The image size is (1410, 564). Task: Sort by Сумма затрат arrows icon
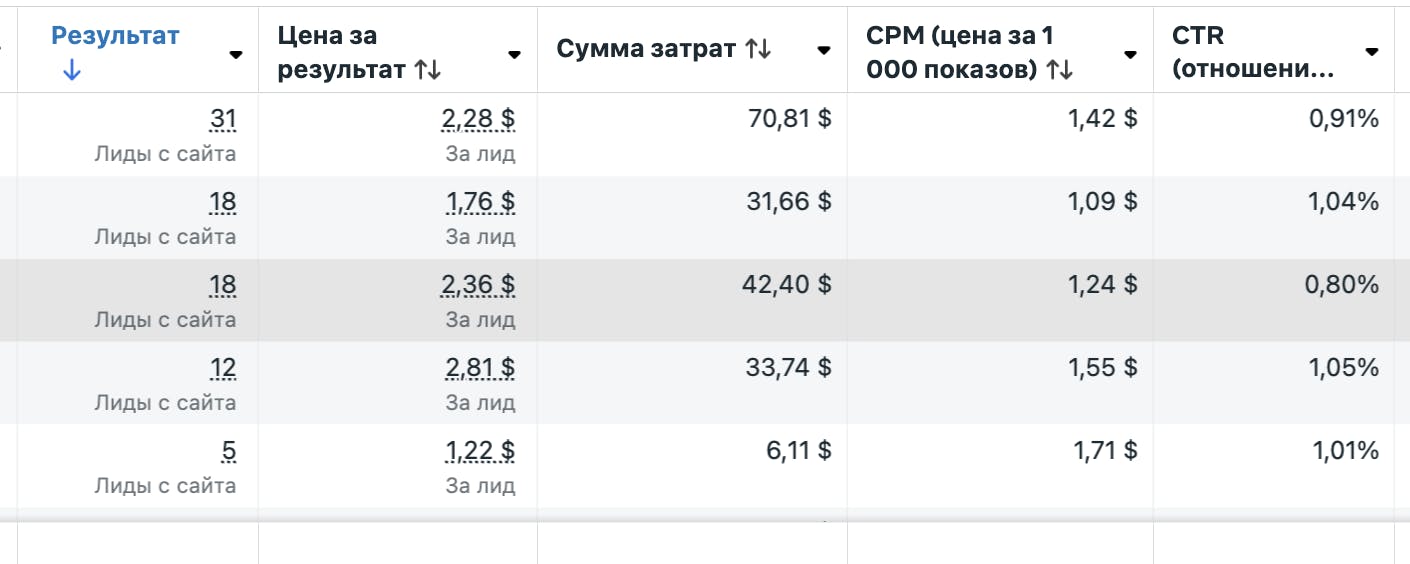click(758, 49)
